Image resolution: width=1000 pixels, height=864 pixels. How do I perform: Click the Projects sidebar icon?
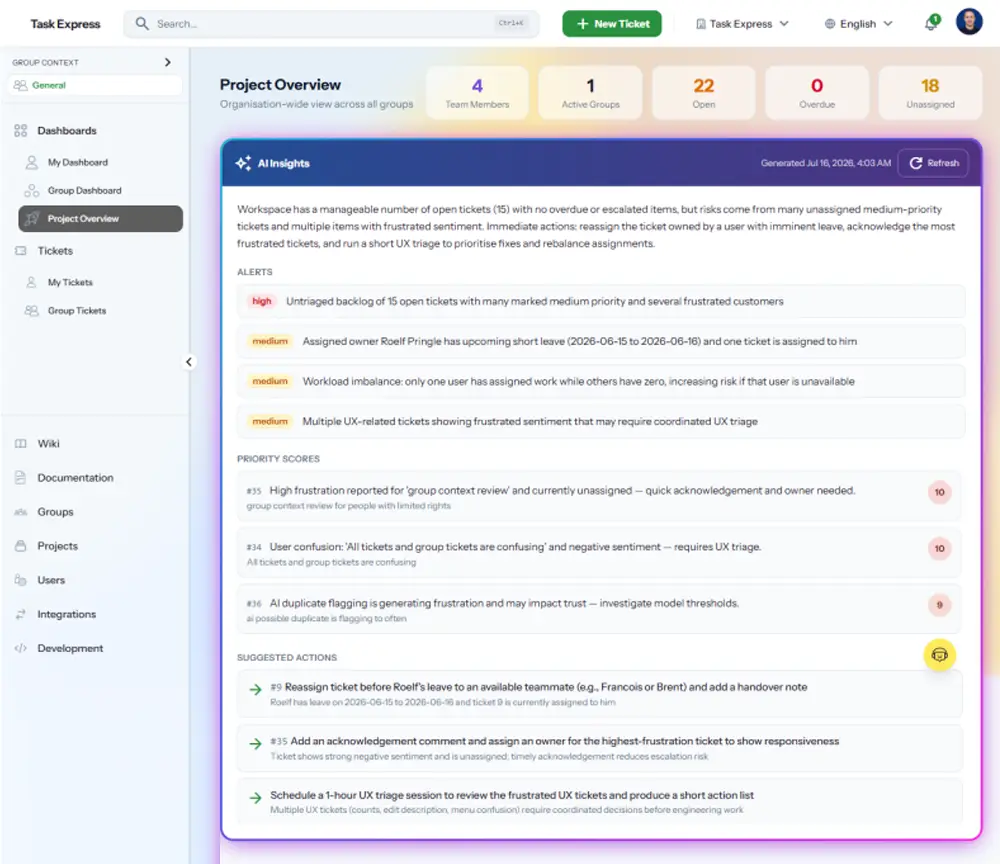[20, 546]
